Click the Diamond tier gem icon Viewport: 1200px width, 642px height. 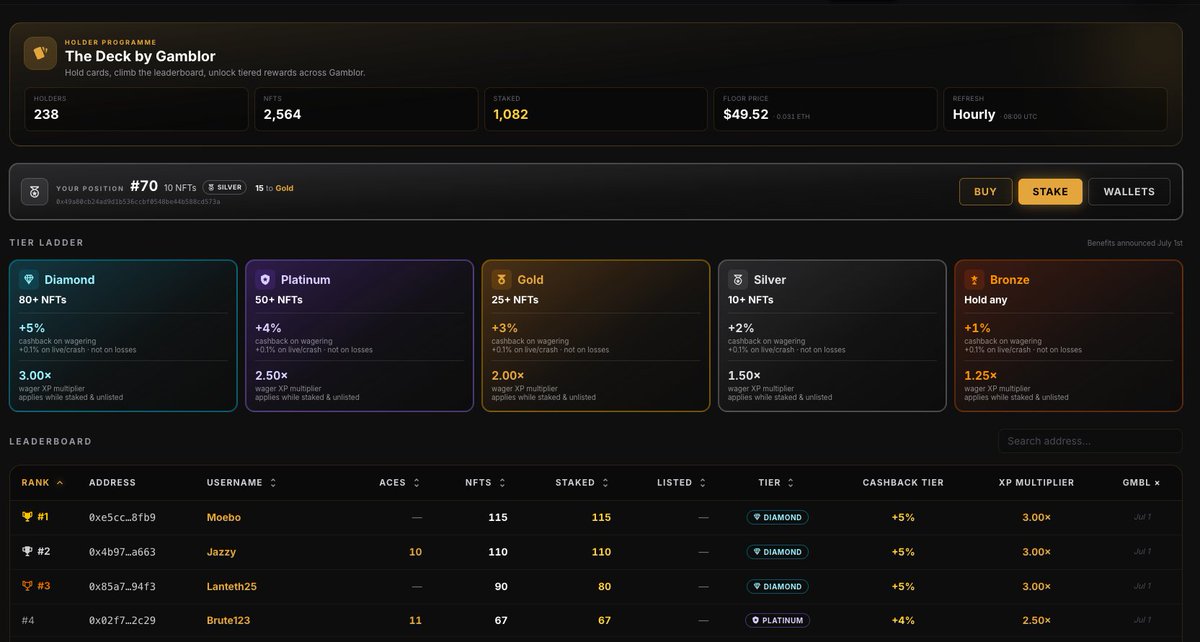coord(28,280)
